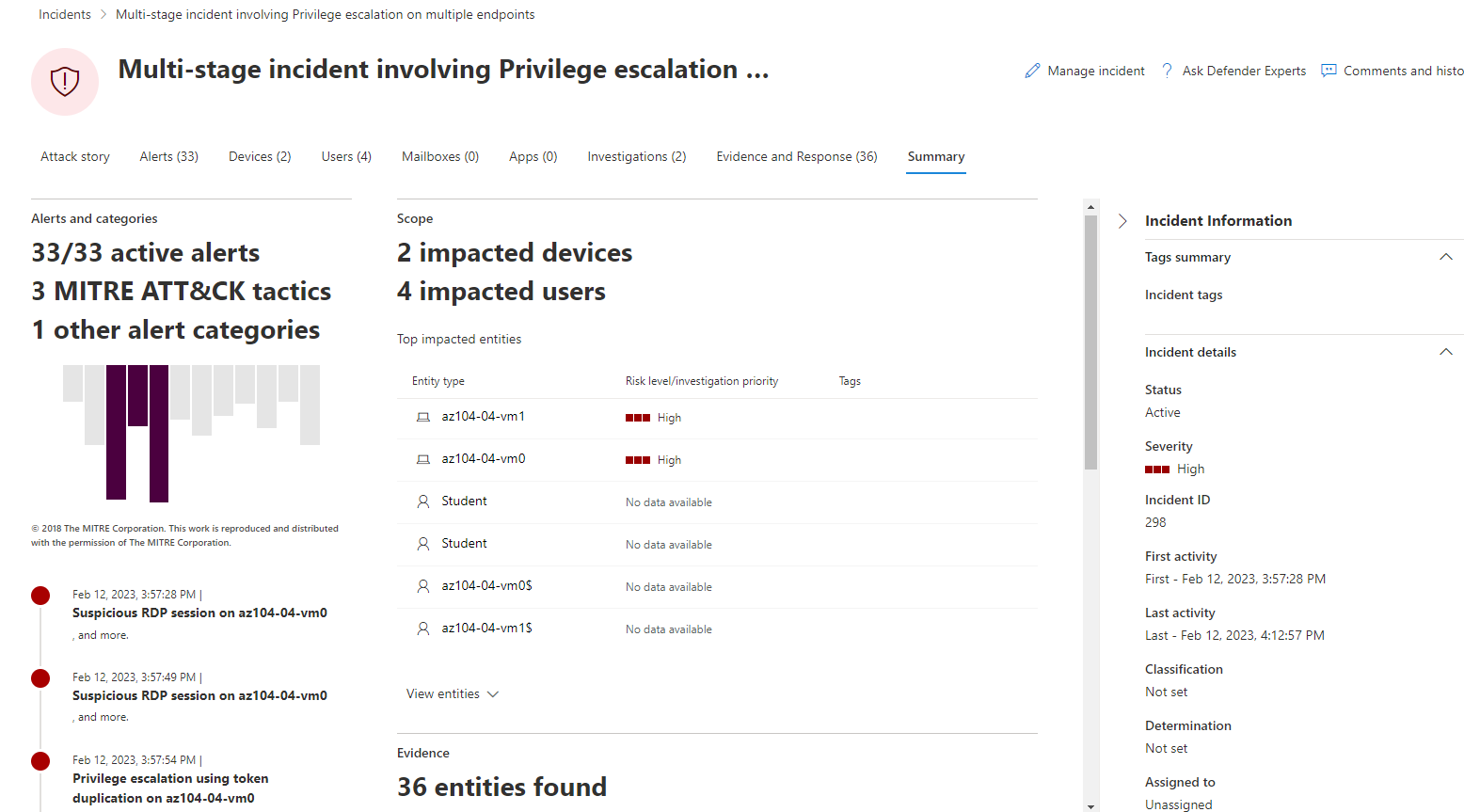Image resolution: width=1464 pixels, height=812 pixels.
Task: Click the tallest purple MITRE tactic bar
Action: click(159, 433)
